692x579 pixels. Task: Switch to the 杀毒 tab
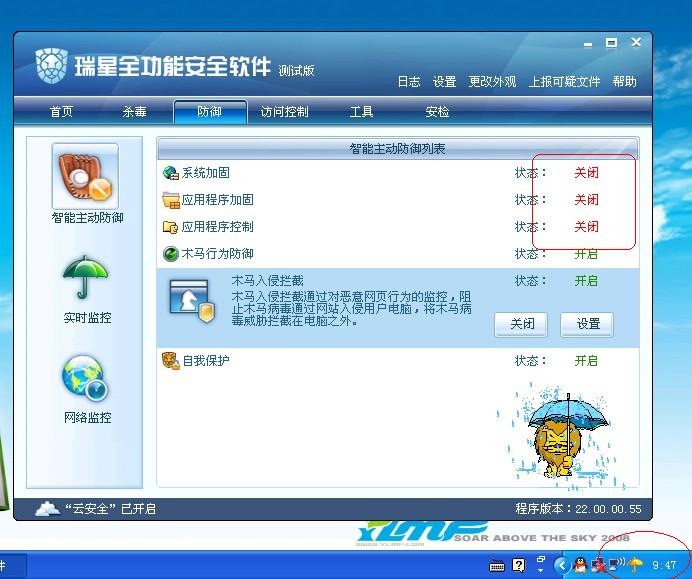click(135, 112)
